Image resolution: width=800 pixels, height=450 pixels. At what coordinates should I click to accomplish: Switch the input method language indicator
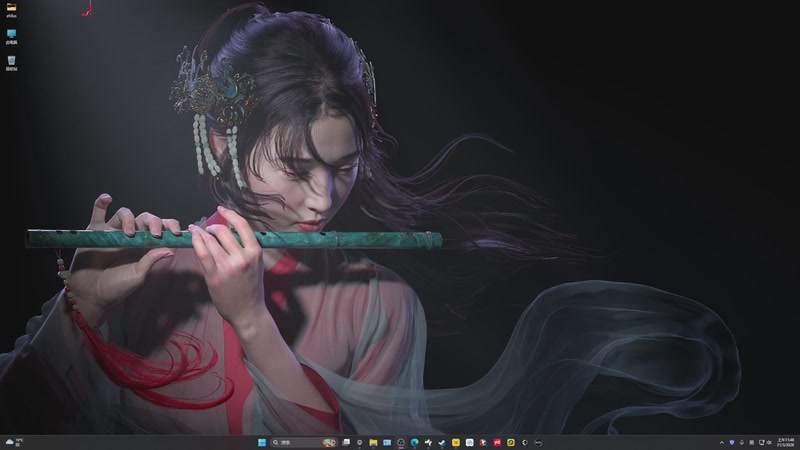coord(751,442)
